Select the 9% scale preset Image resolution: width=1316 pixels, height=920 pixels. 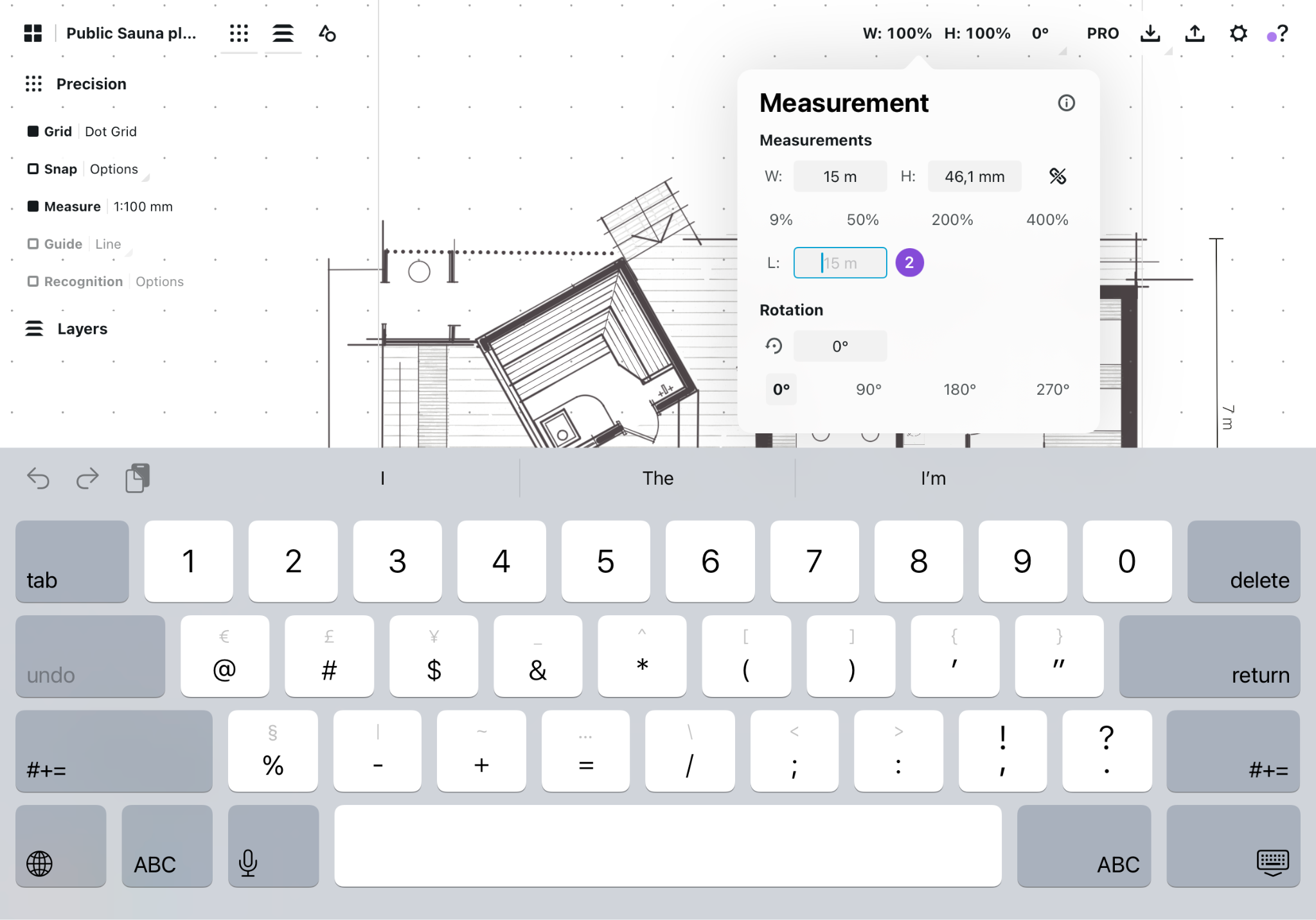pos(781,220)
